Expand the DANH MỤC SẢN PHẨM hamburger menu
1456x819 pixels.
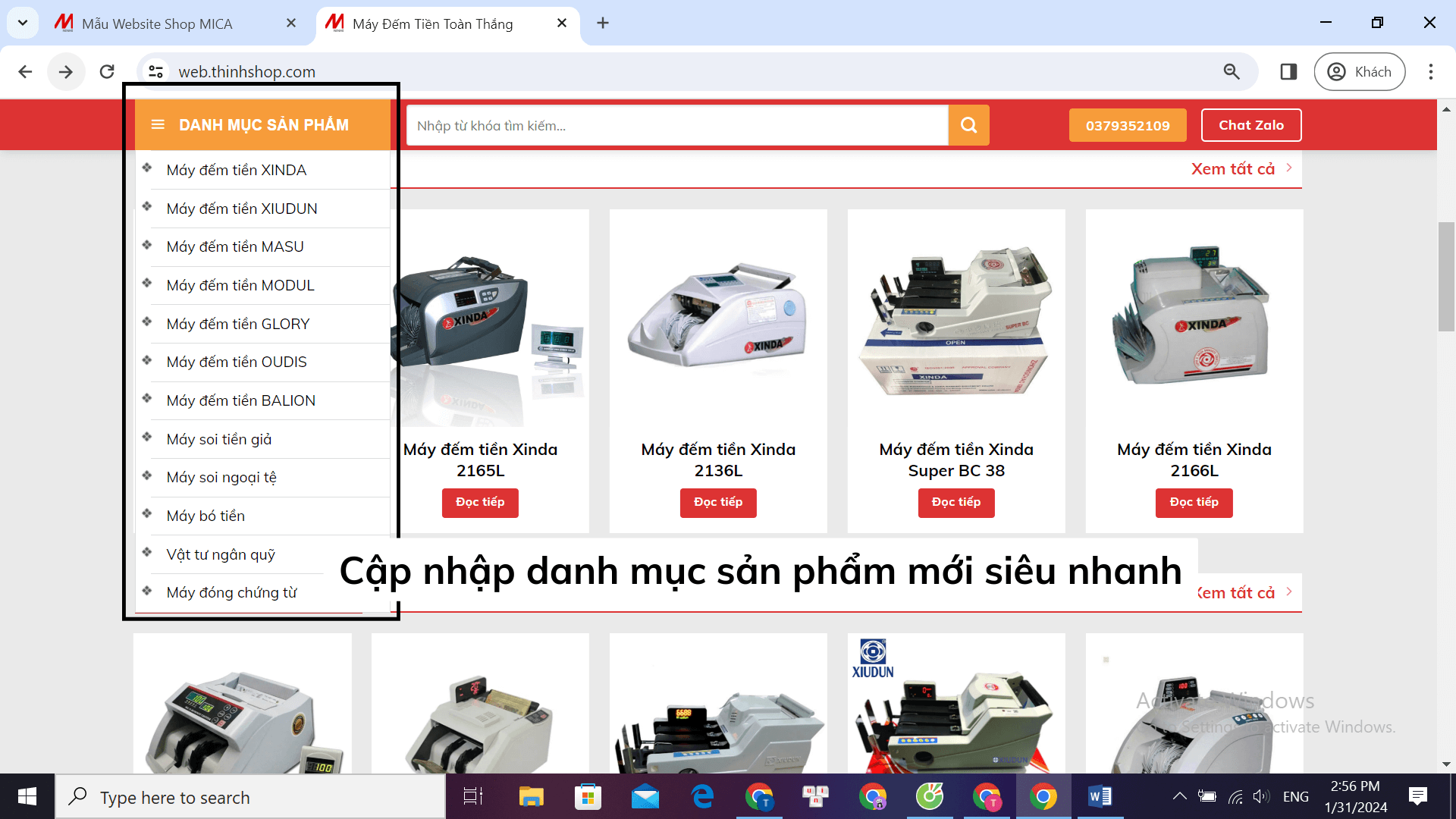(158, 124)
